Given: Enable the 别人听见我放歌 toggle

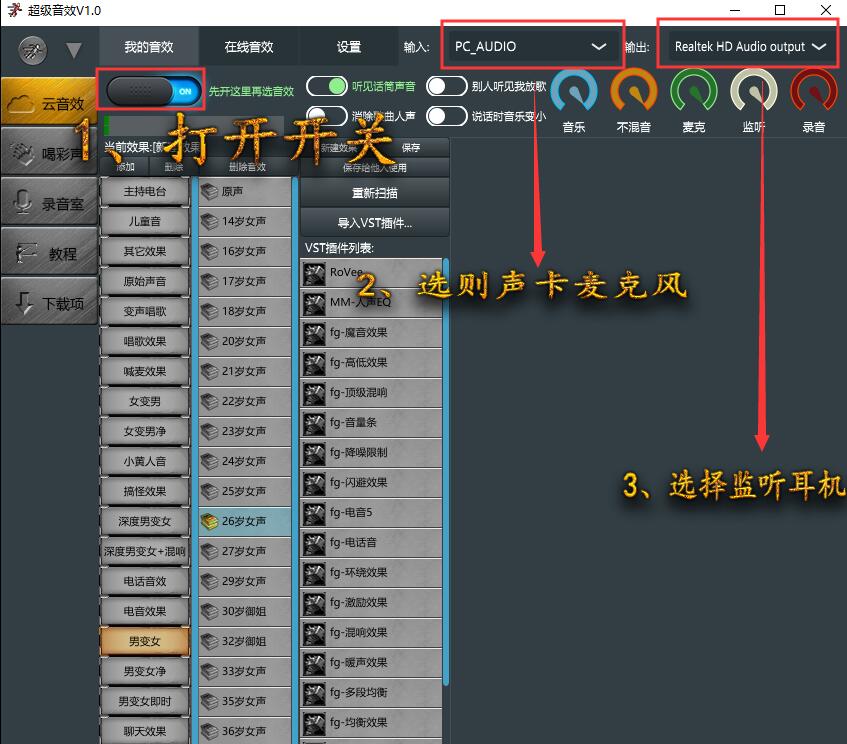Looking at the screenshot, I should pos(447,87).
